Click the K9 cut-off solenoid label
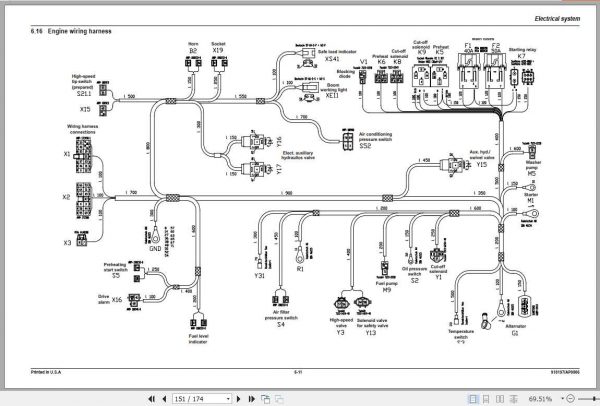The width and height of the screenshot is (600, 406). [x=422, y=52]
